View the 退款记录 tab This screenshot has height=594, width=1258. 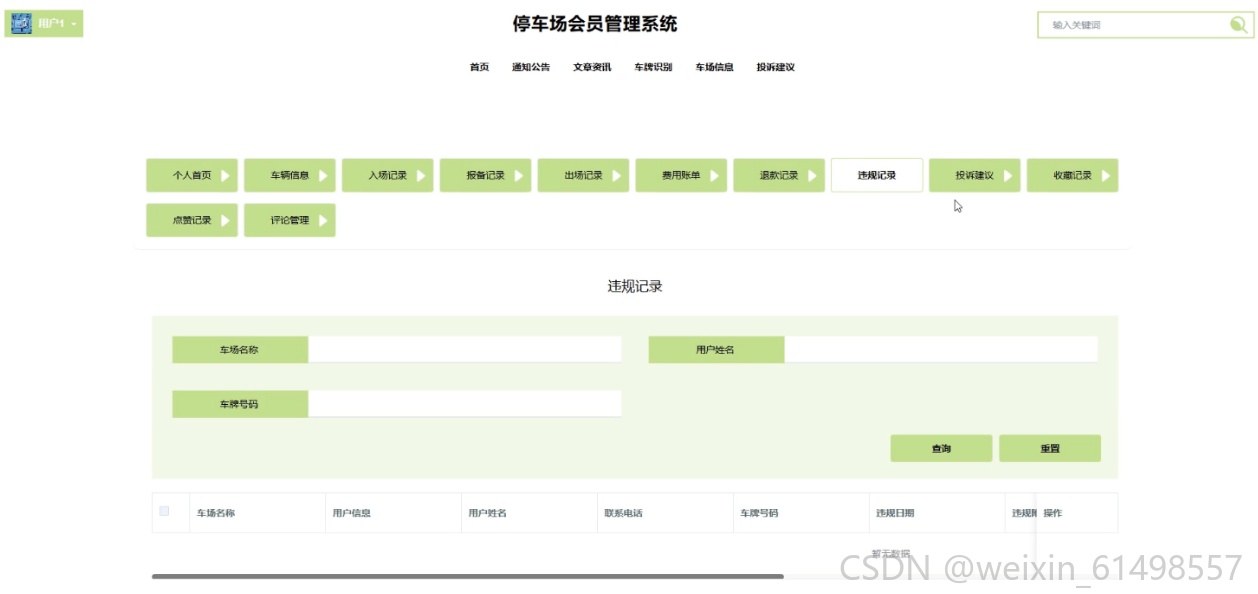click(x=779, y=175)
